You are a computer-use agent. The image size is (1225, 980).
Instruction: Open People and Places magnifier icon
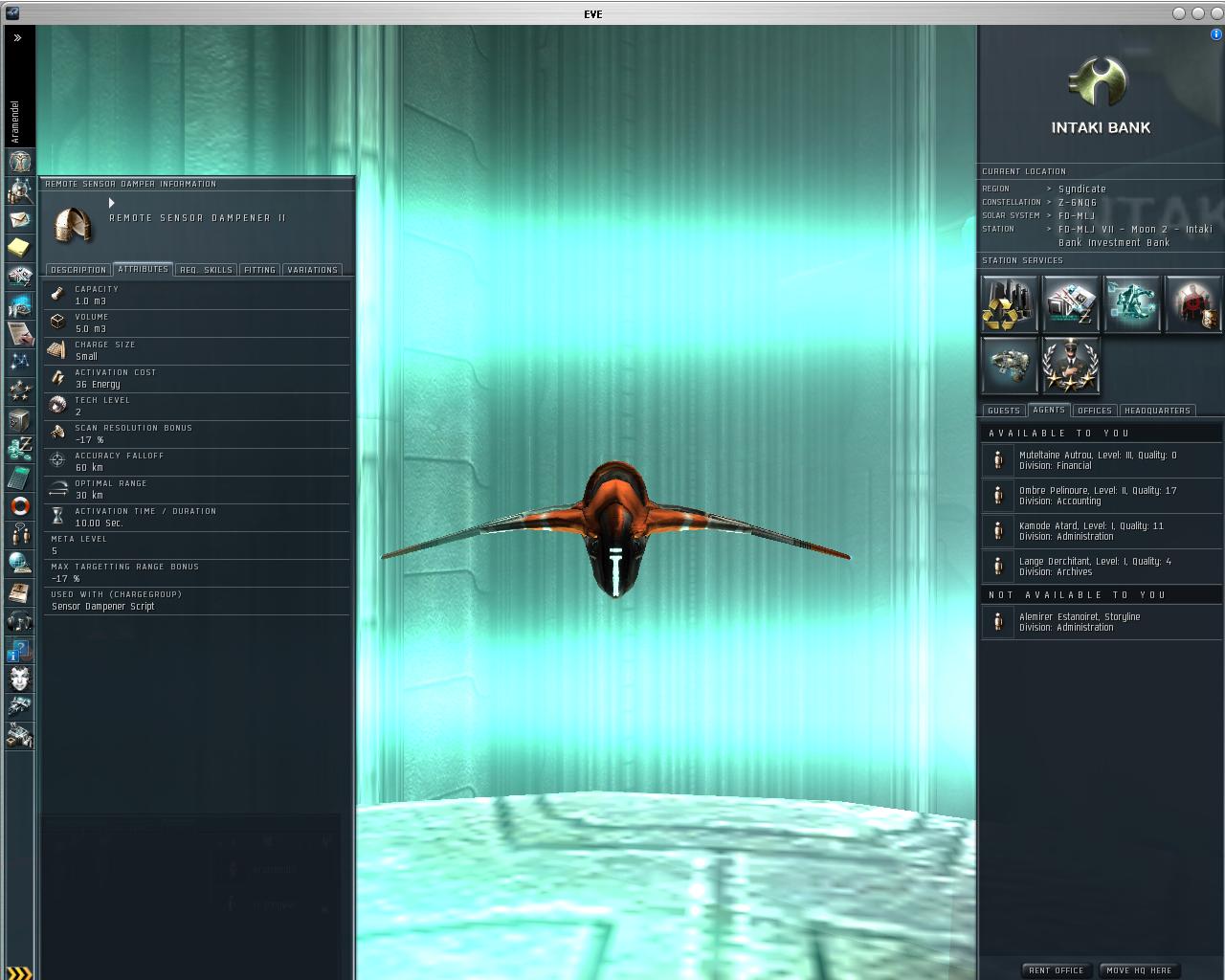[19, 189]
